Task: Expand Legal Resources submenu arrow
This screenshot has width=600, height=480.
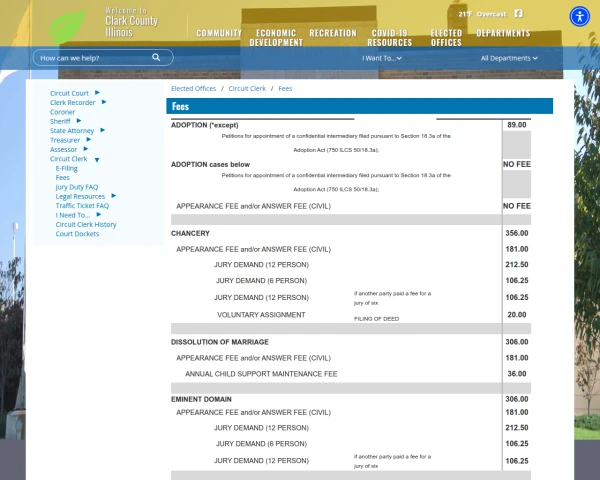Action: point(113,196)
